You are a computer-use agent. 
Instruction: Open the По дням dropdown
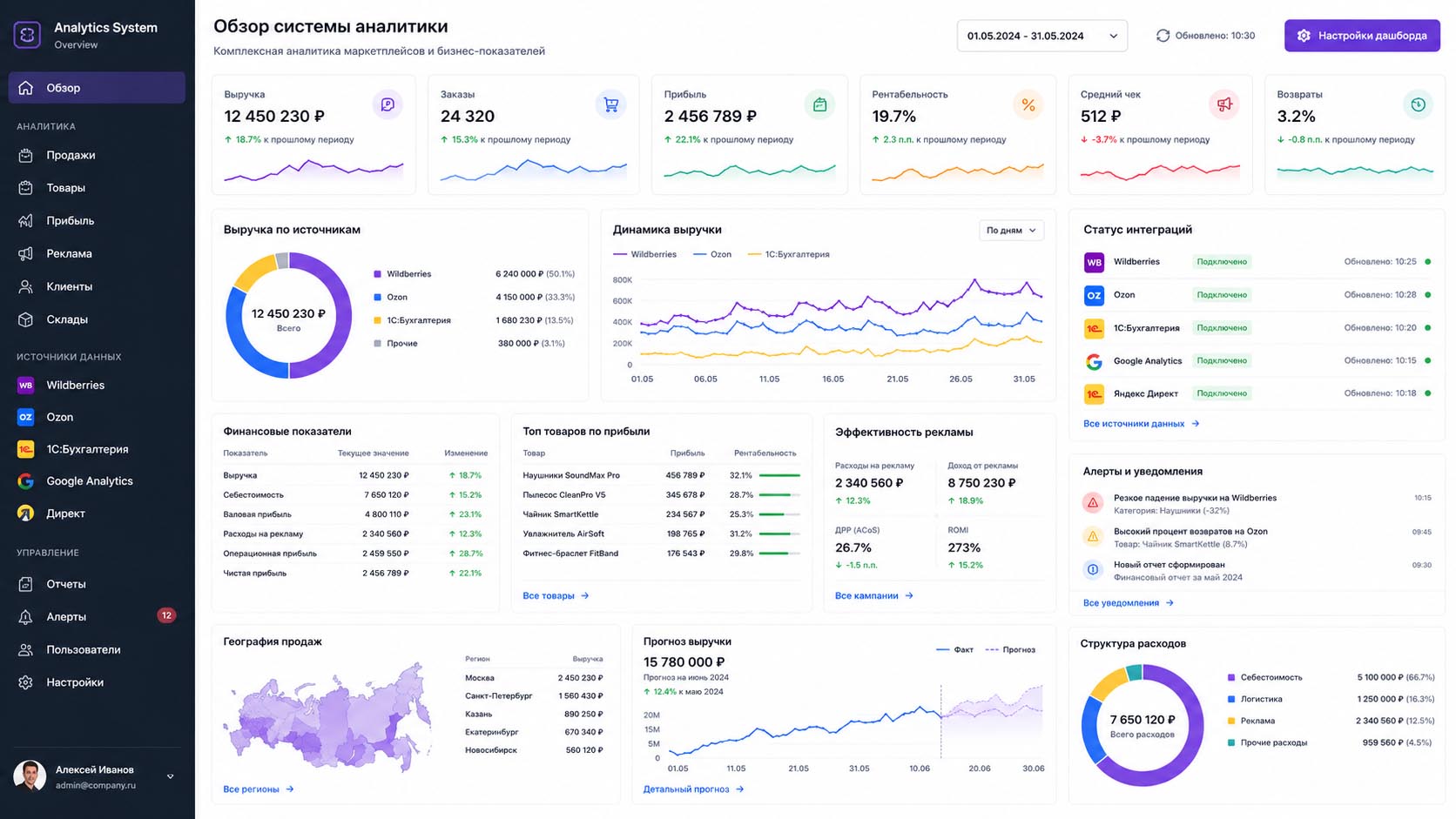pyautogui.click(x=1011, y=231)
